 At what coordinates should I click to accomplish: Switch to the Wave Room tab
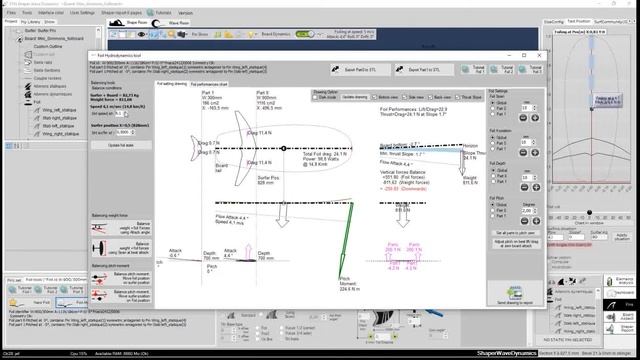[x=171, y=23]
